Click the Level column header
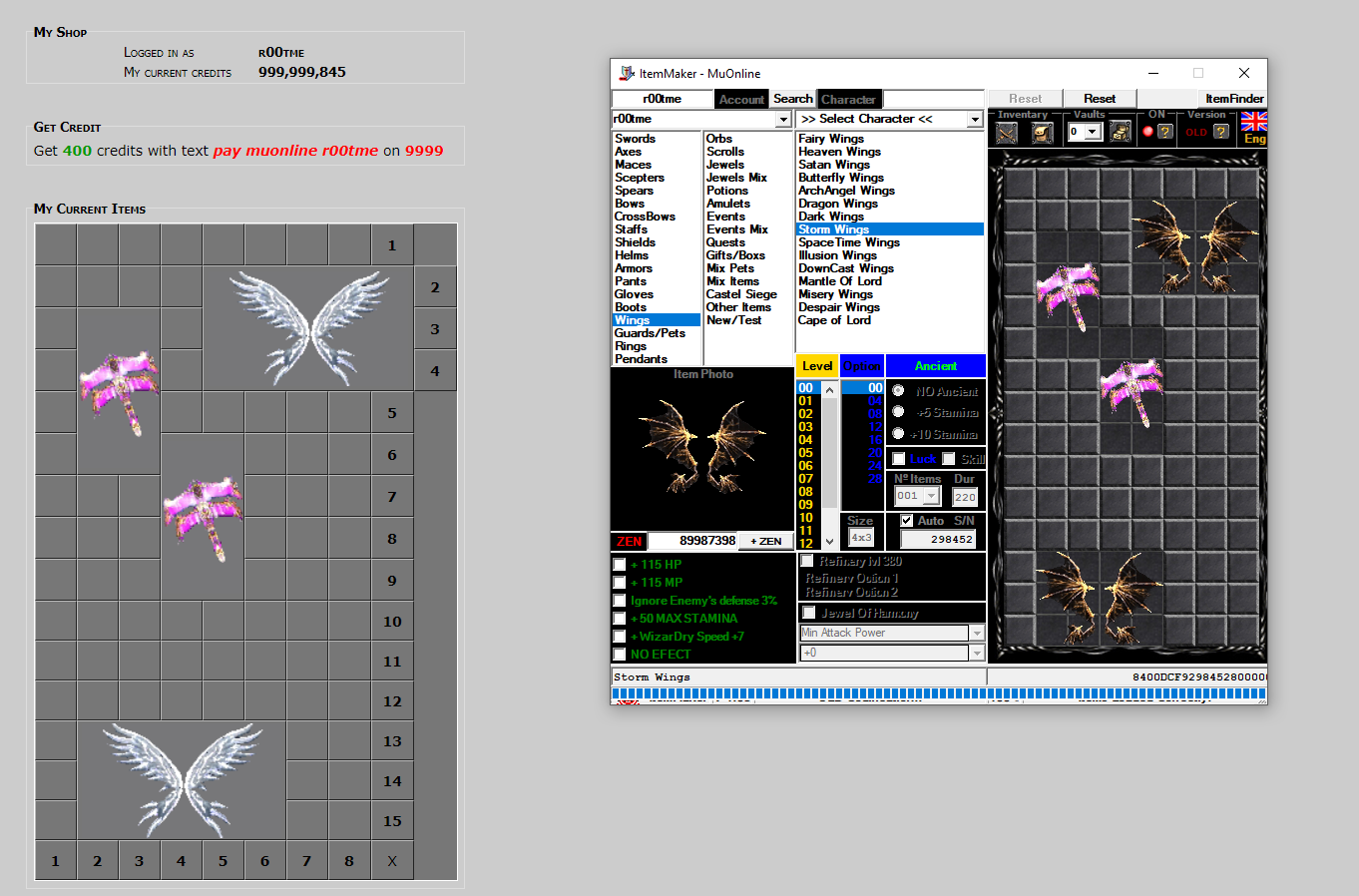This screenshot has width=1359, height=896. [x=817, y=366]
